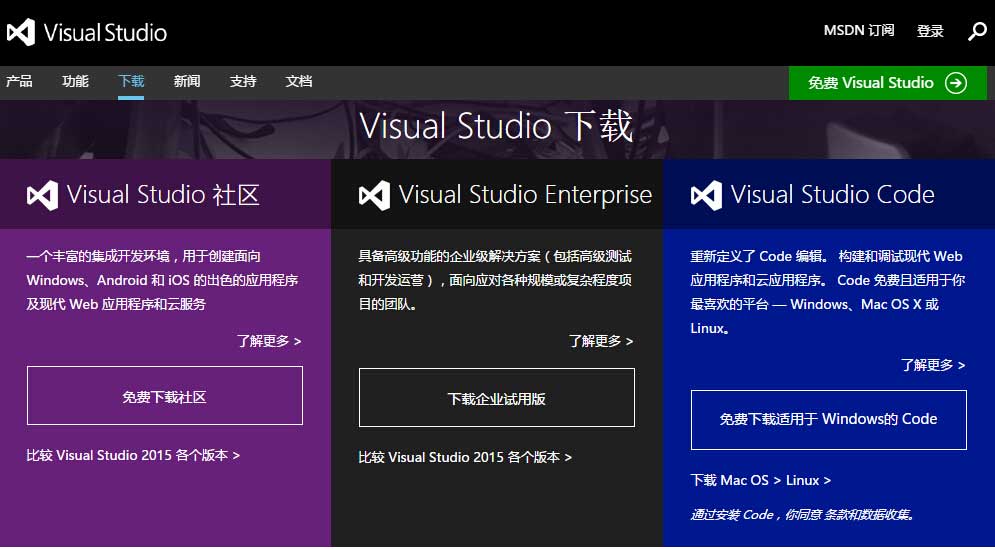This screenshot has height=549, width=995.
Task: Click the MSDN 订阅 link
Action: pos(858,31)
